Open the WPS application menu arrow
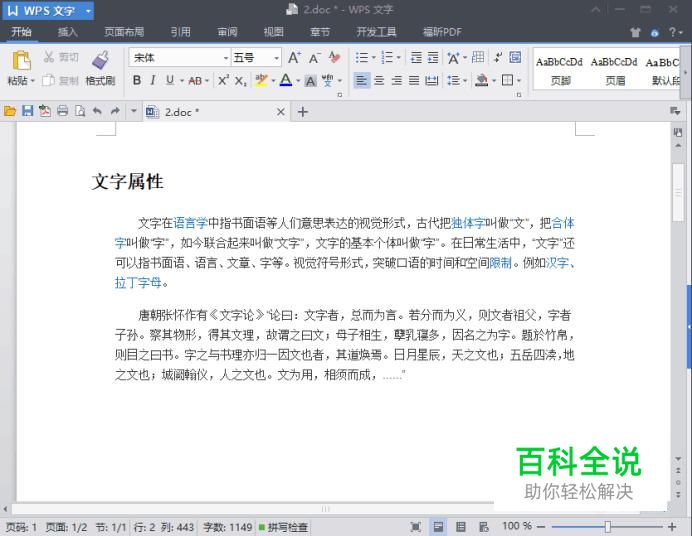Viewport: 692px width, 536px height. point(88,11)
